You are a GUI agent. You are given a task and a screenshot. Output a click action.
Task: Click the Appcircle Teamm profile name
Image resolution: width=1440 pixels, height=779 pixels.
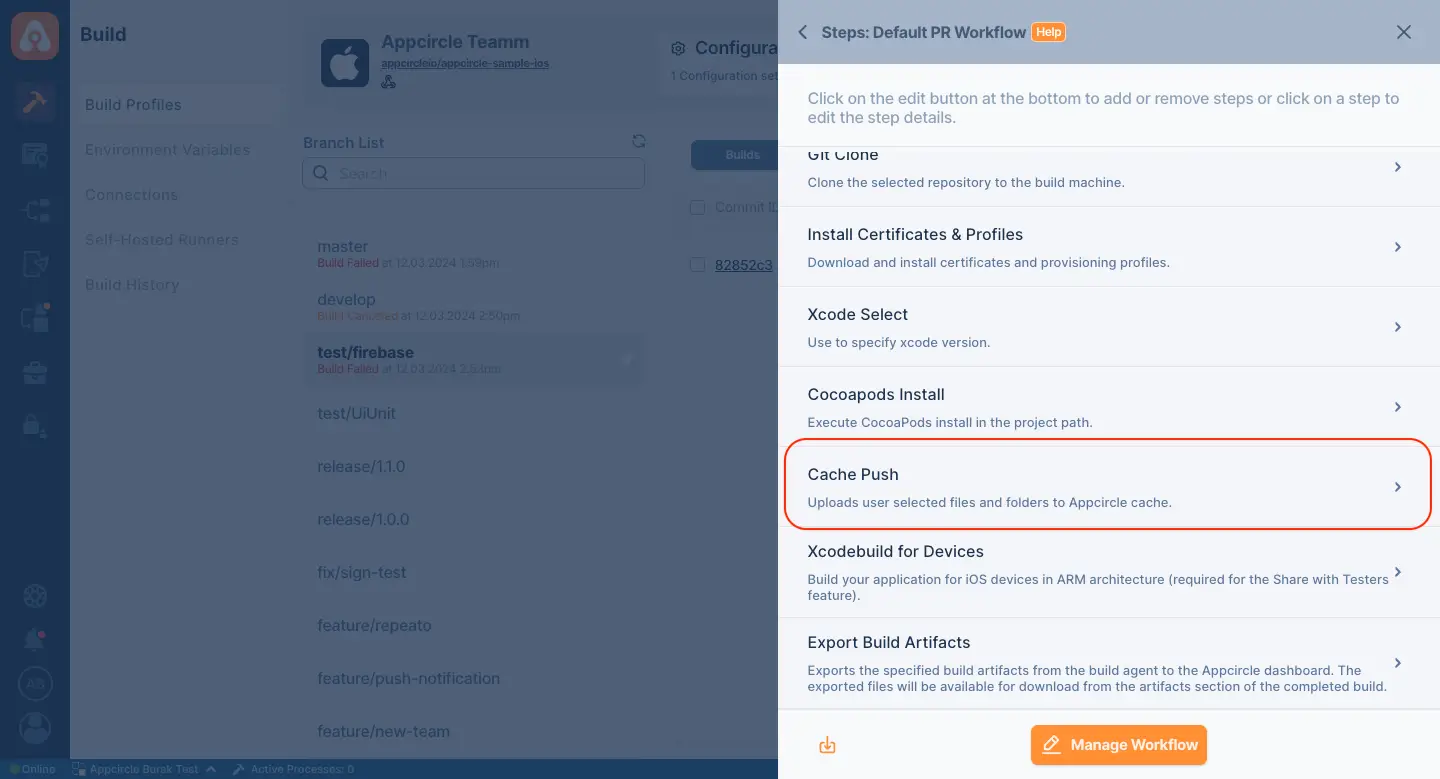click(x=455, y=42)
